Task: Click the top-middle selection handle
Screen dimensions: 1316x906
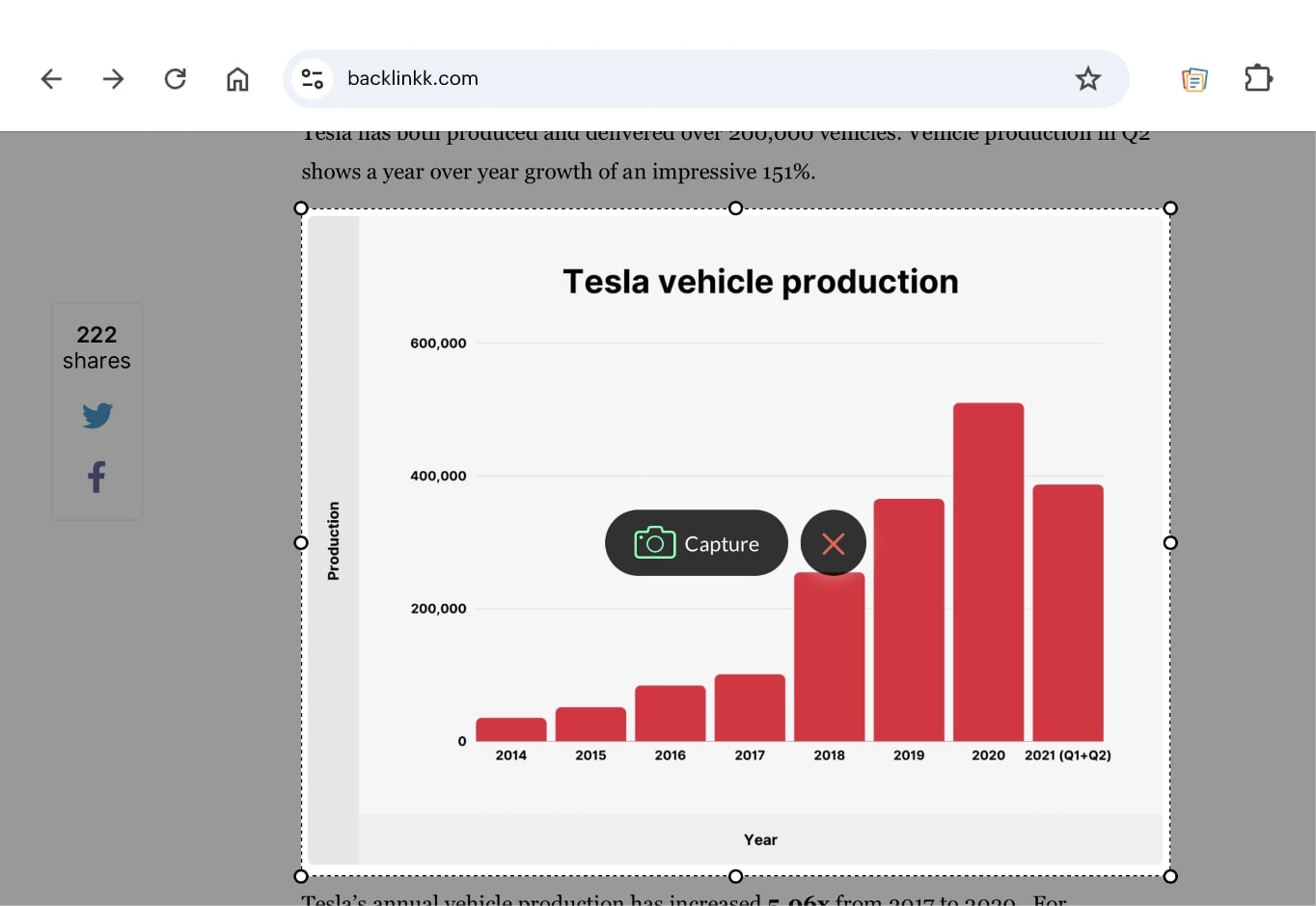Action: point(735,208)
